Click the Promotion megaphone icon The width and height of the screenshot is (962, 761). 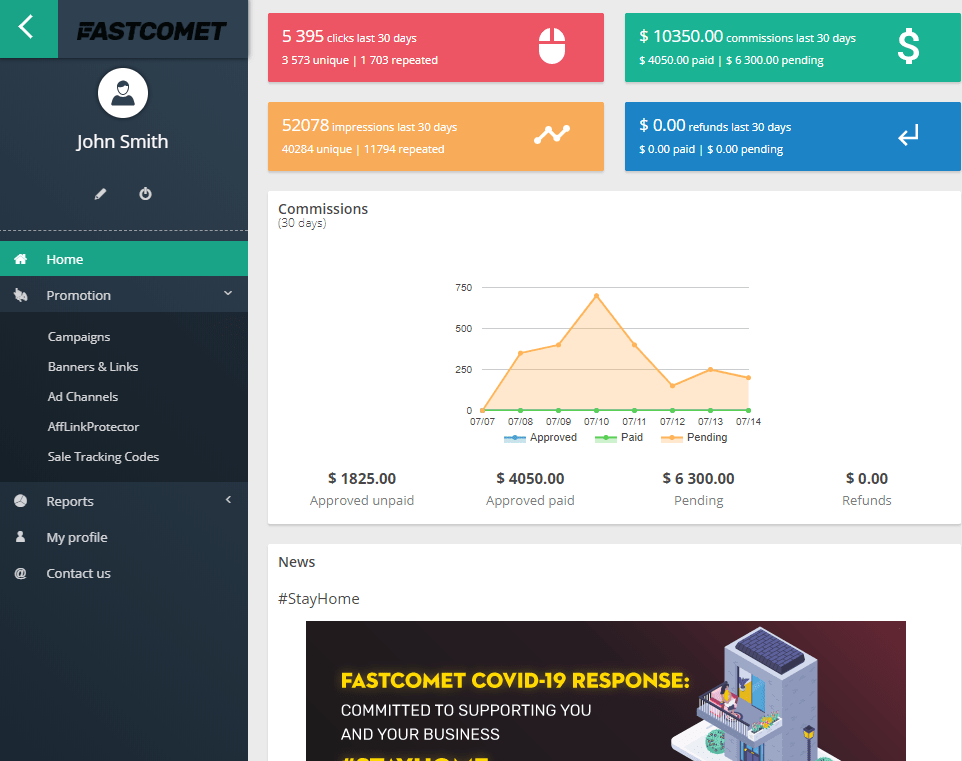click(19, 294)
